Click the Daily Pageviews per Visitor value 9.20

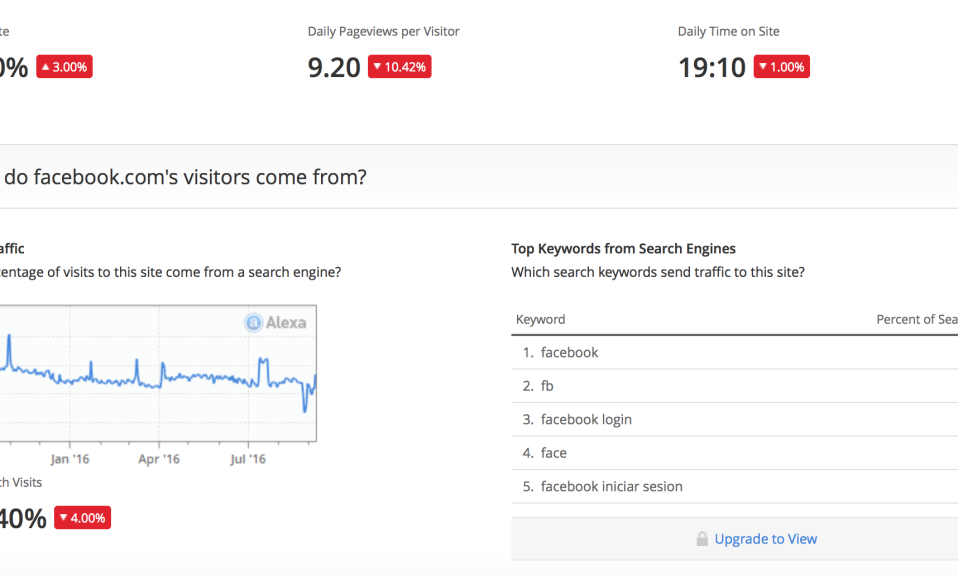[x=334, y=67]
